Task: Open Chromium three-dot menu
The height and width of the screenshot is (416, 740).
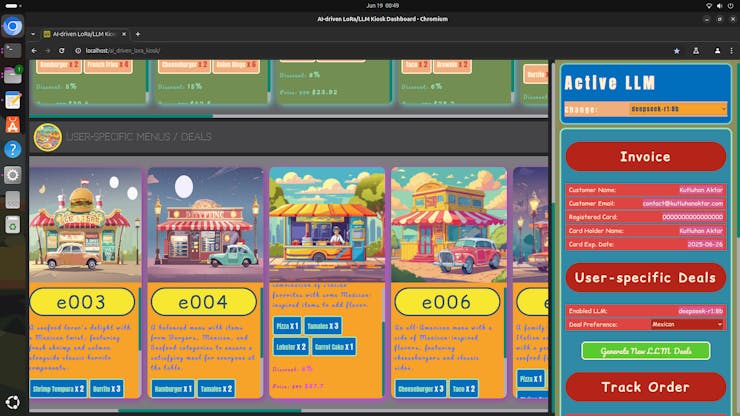Action: pyautogui.click(x=732, y=51)
